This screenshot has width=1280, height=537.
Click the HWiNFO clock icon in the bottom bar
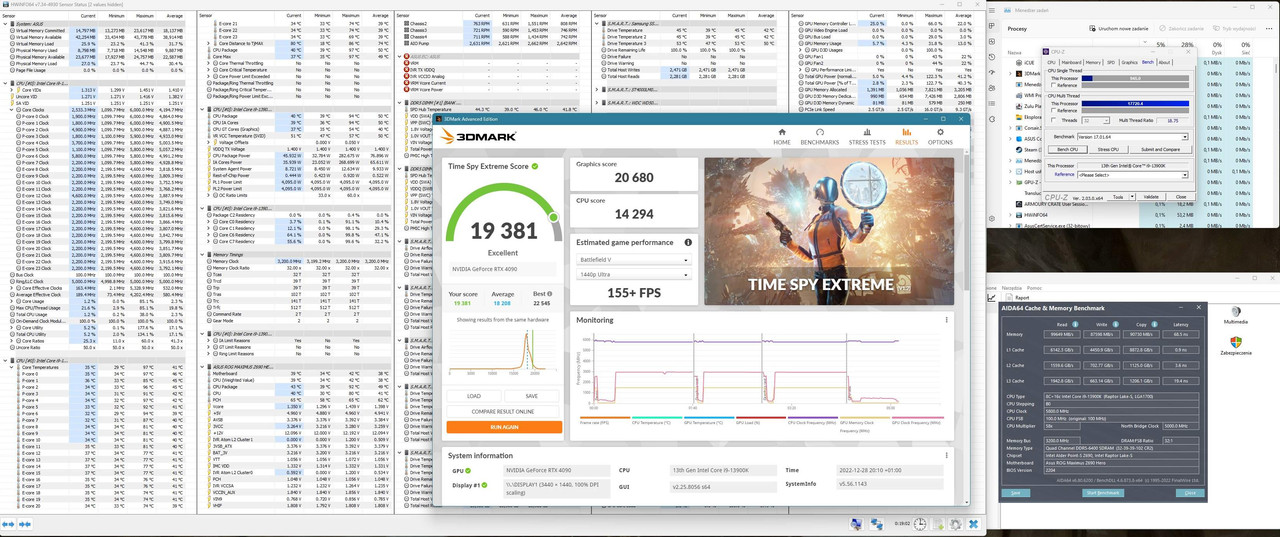[x=920, y=524]
